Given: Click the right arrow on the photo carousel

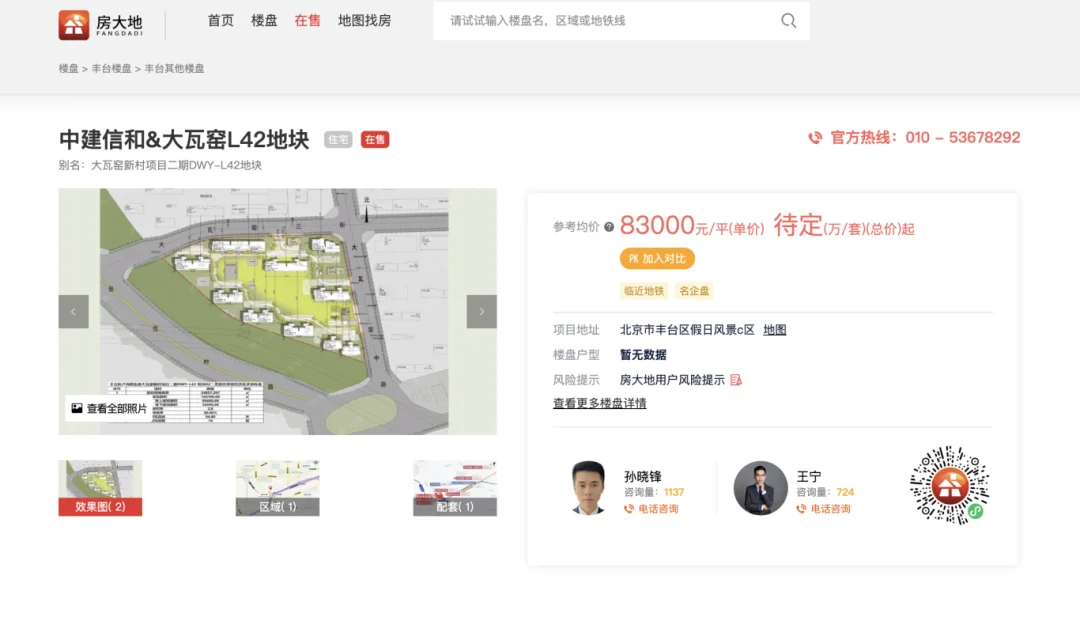Looking at the screenshot, I should point(481,311).
